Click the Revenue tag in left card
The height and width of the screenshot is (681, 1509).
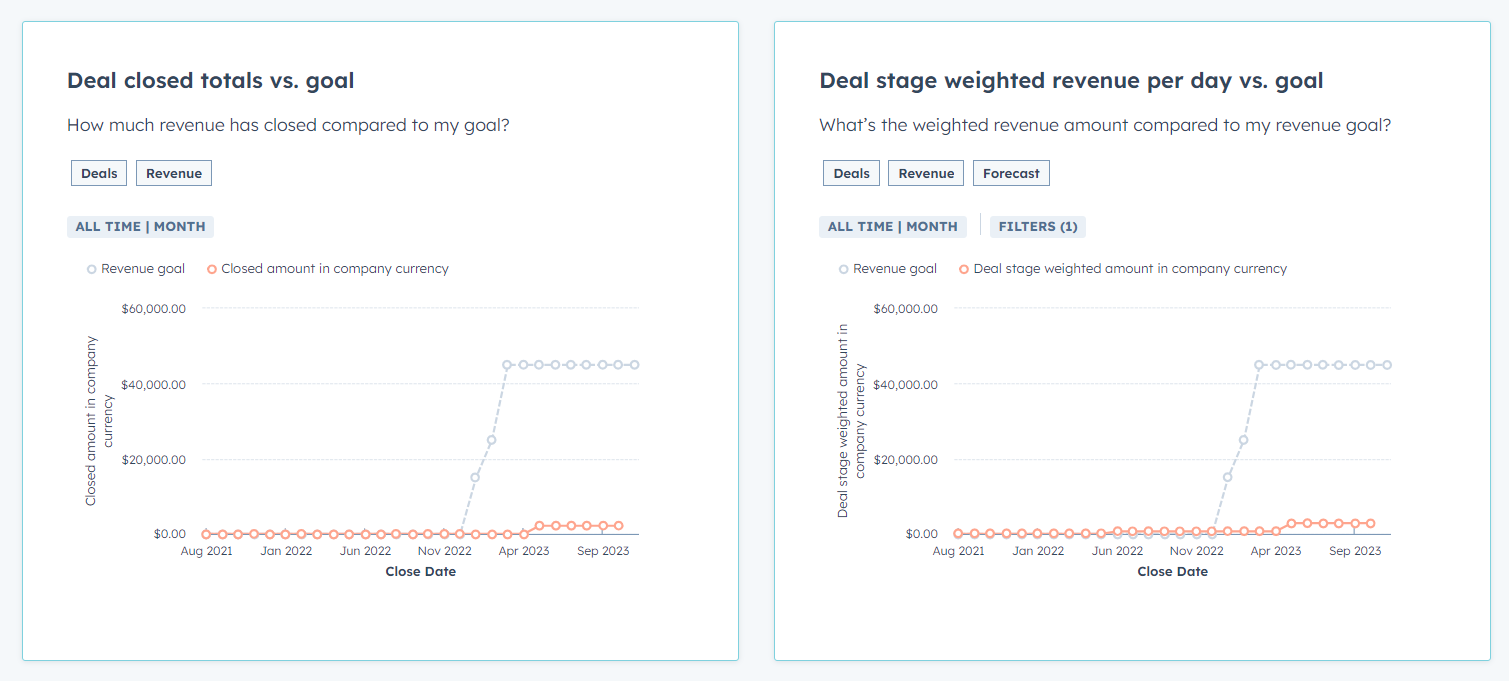pyautogui.click(x=174, y=173)
